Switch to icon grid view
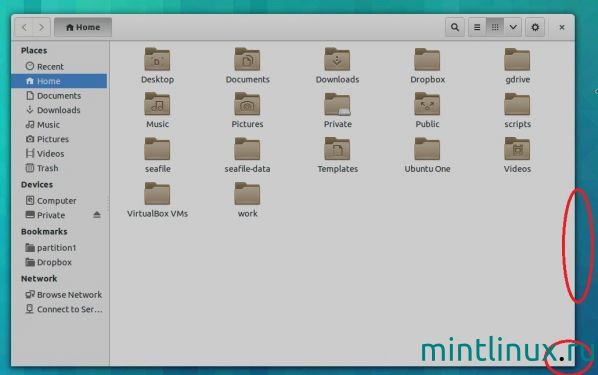Screen dimensions: 598x375 (x=495, y=27)
